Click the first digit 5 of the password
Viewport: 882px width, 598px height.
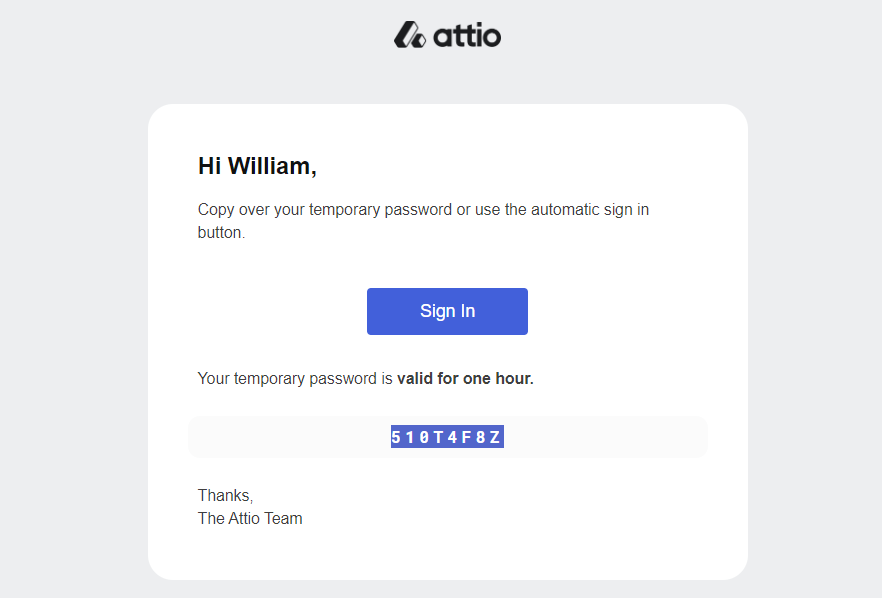coord(397,437)
